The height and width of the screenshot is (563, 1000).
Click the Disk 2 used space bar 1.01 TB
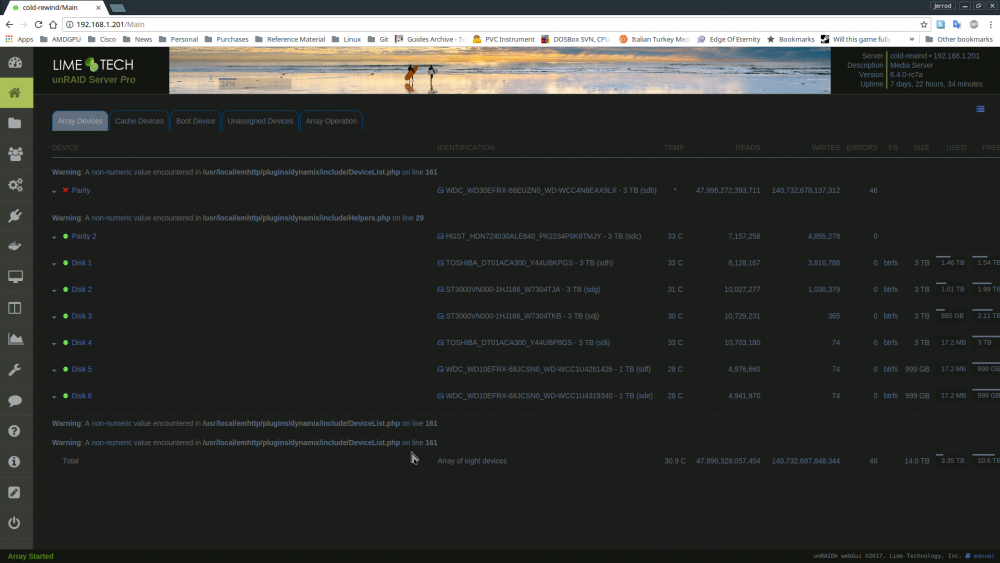(952, 288)
